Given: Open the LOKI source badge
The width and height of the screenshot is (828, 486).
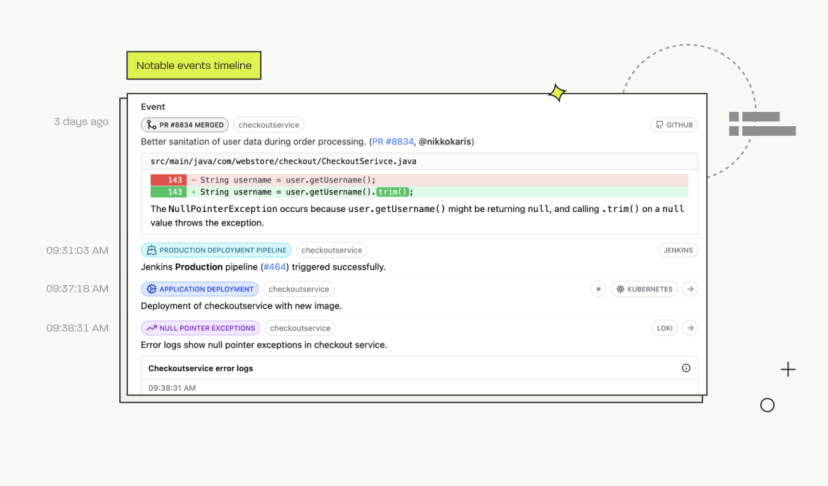Looking at the screenshot, I should coord(664,328).
